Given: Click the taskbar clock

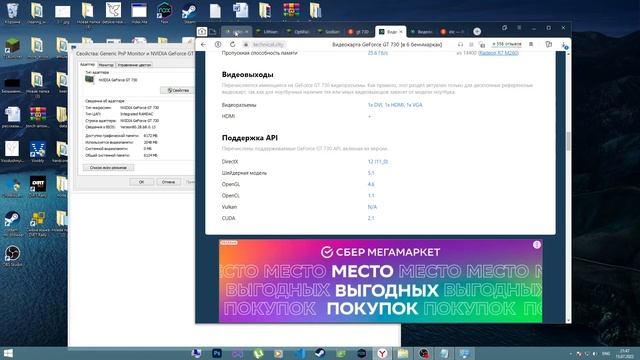Looking at the screenshot, I should [x=624, y=353].
